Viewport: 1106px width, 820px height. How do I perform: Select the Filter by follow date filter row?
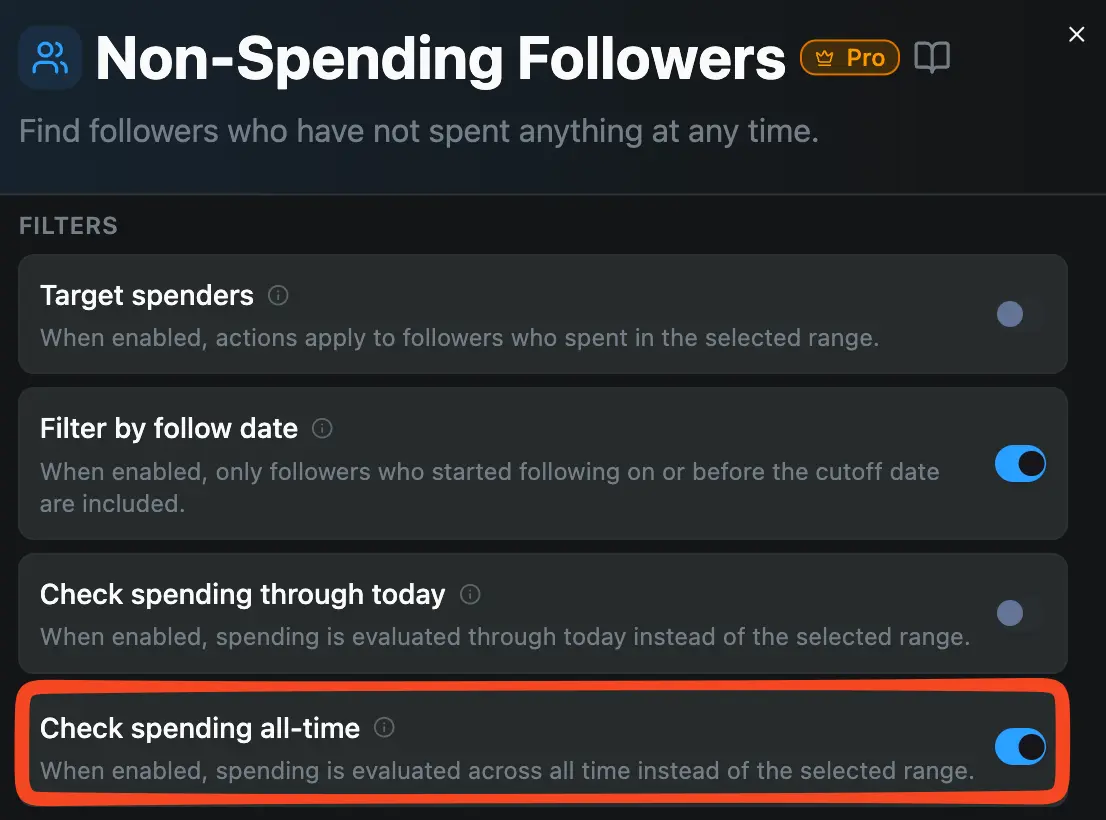[x=543, y=464]
